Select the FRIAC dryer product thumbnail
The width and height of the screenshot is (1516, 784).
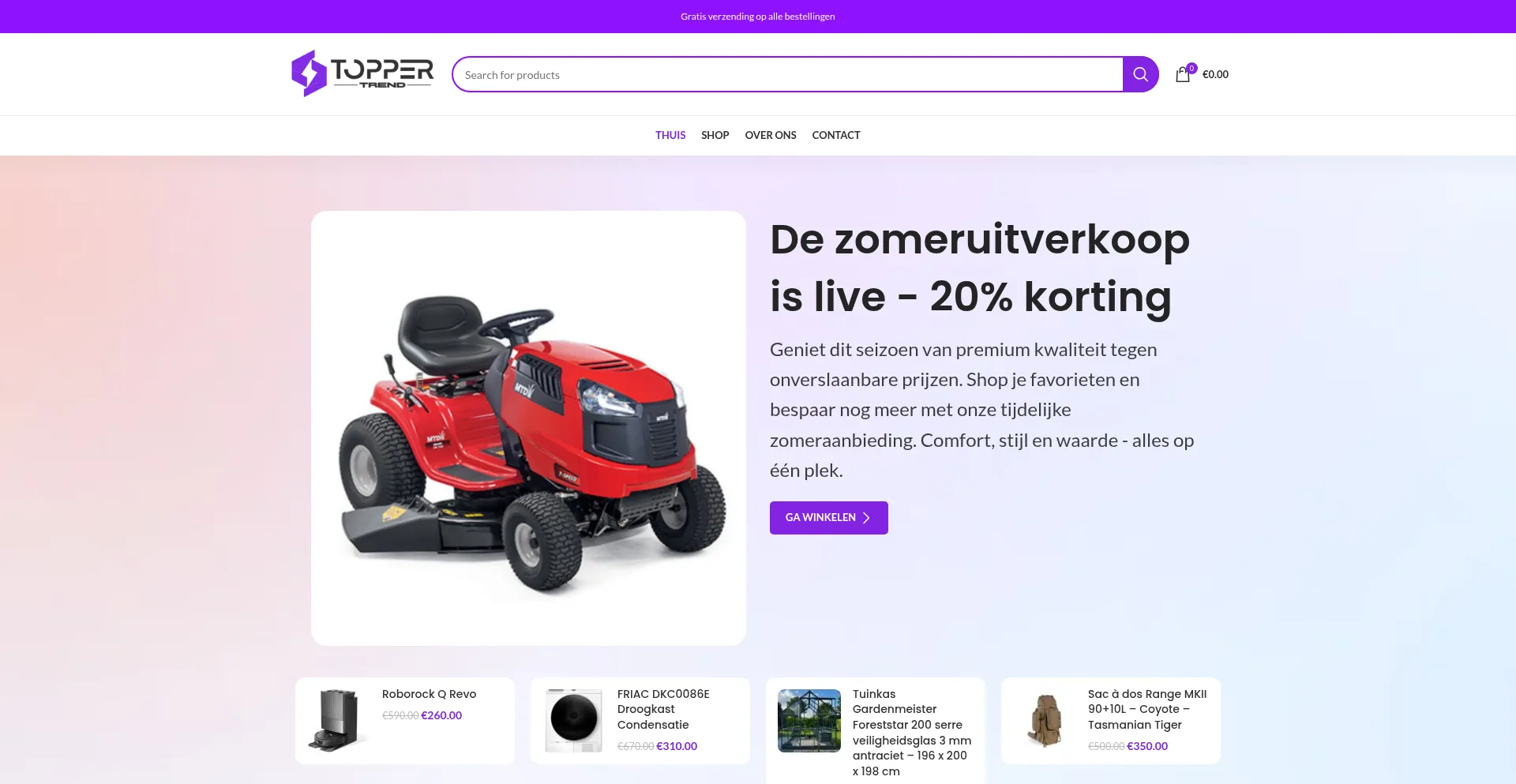(x=573, y=720)
